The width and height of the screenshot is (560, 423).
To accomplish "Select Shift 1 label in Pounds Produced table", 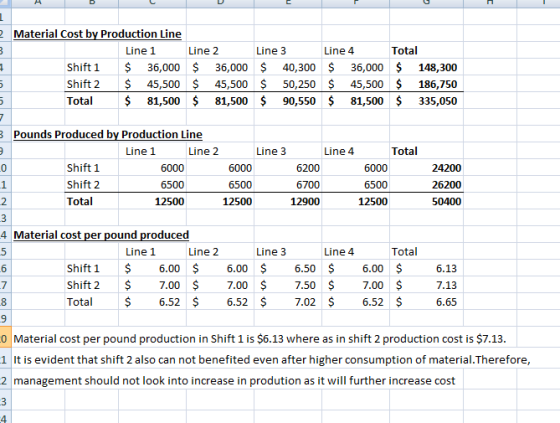I will [x=91, y=168].
